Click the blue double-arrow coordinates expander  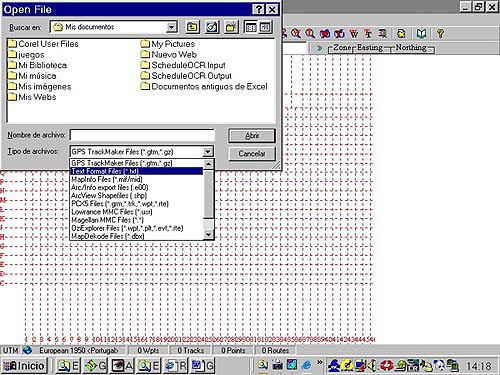pos(320,48)
